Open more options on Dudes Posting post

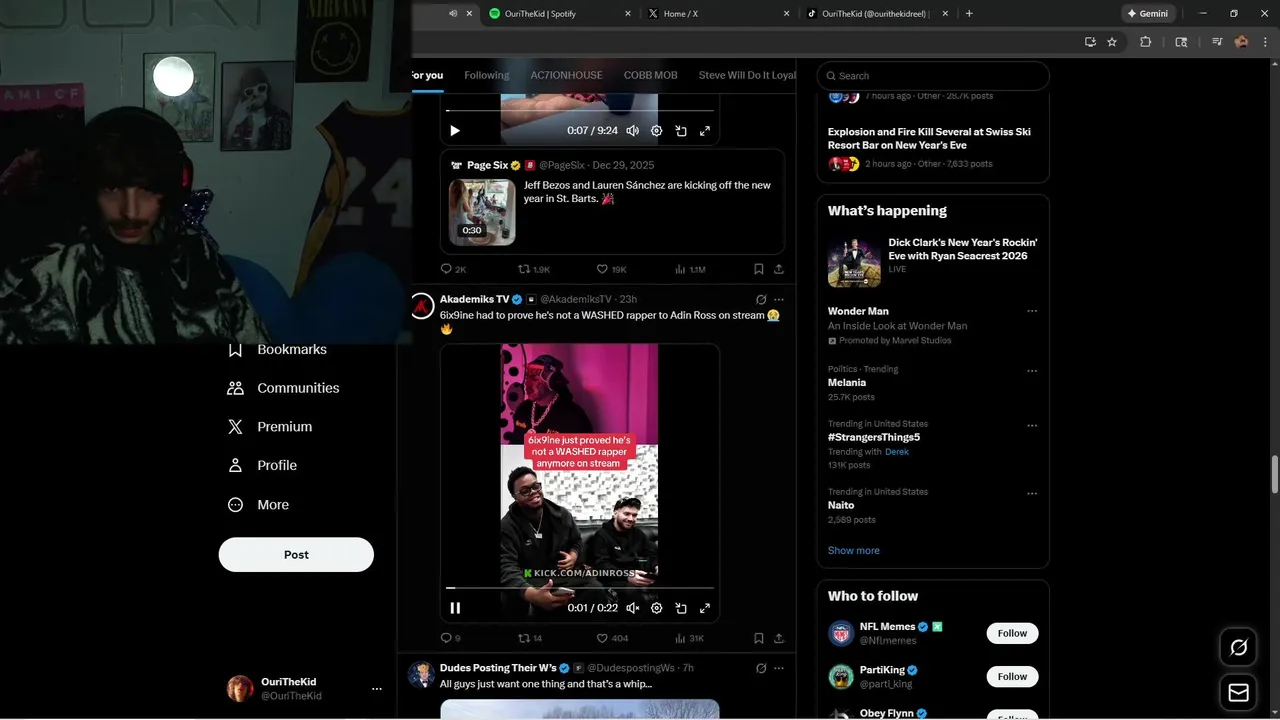pyautogui.click(x=779, y=668)
